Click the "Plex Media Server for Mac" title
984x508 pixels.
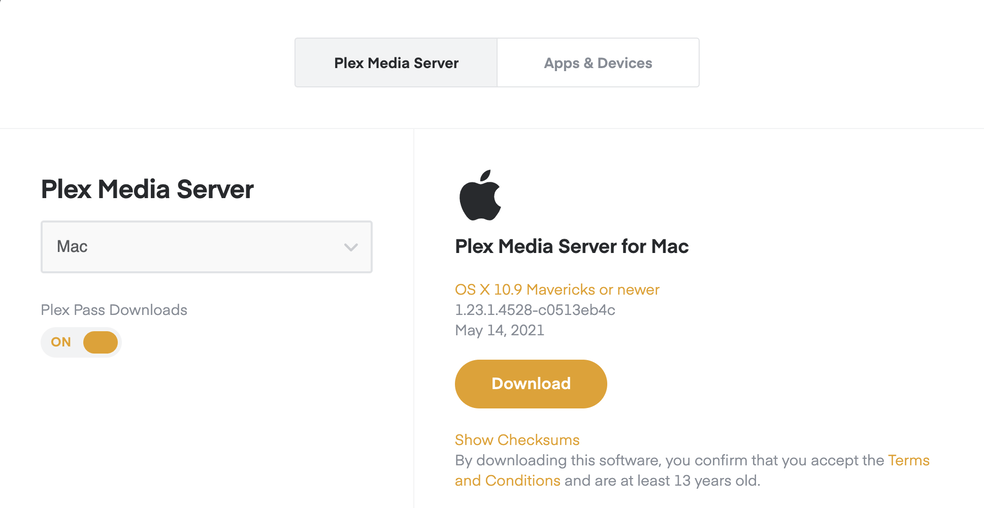pyautogui.click(x=571, y=246)
